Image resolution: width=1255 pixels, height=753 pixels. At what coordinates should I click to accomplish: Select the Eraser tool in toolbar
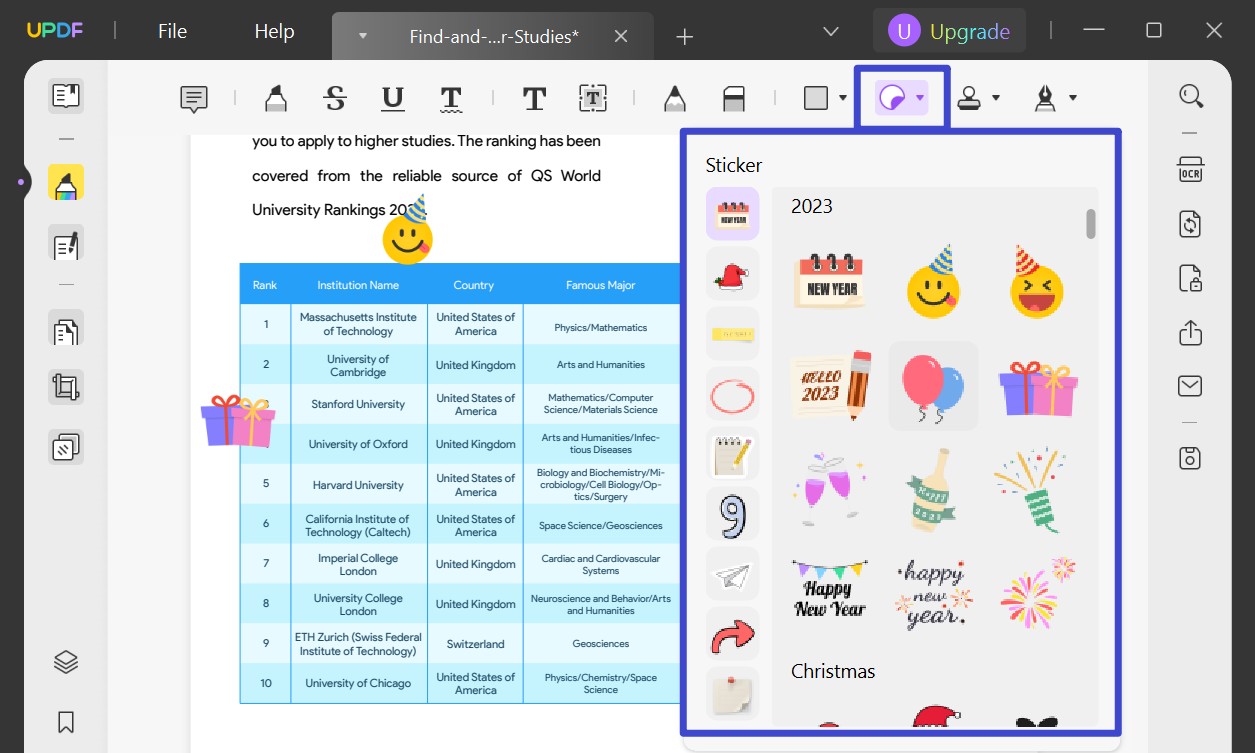tap(734, 97)
